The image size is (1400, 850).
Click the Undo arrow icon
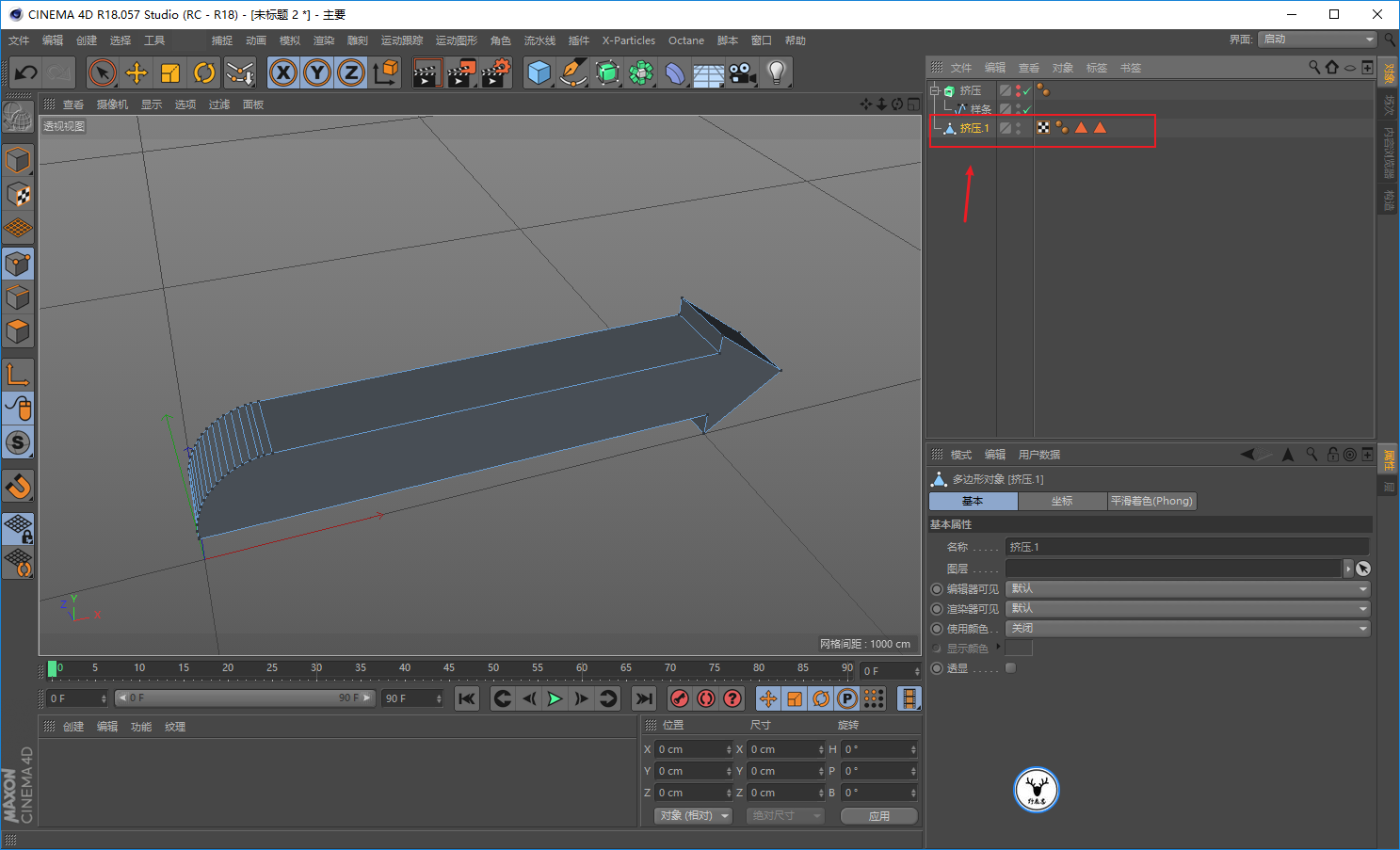25,72
